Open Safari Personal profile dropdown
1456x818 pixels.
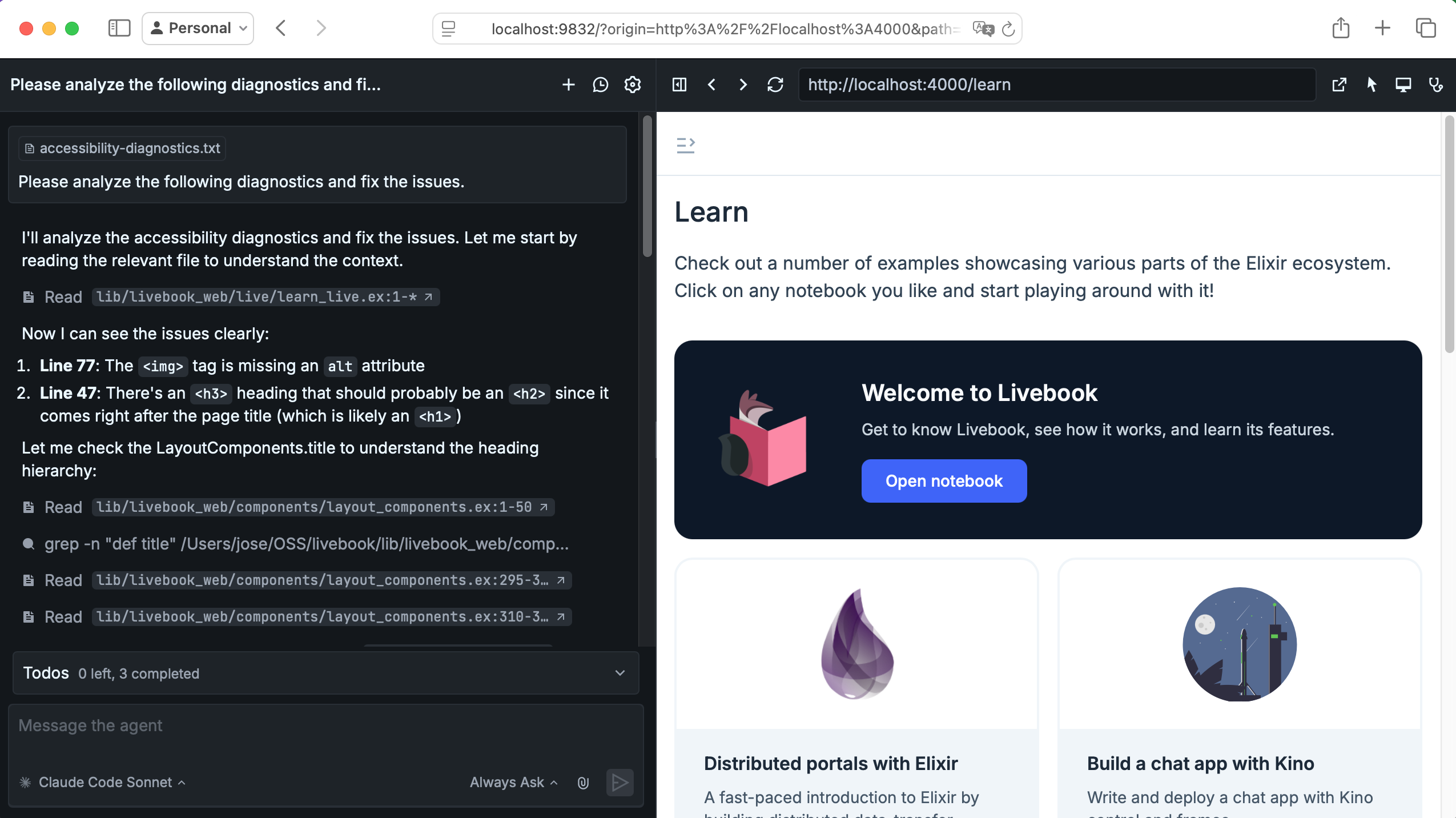[198, 28]
